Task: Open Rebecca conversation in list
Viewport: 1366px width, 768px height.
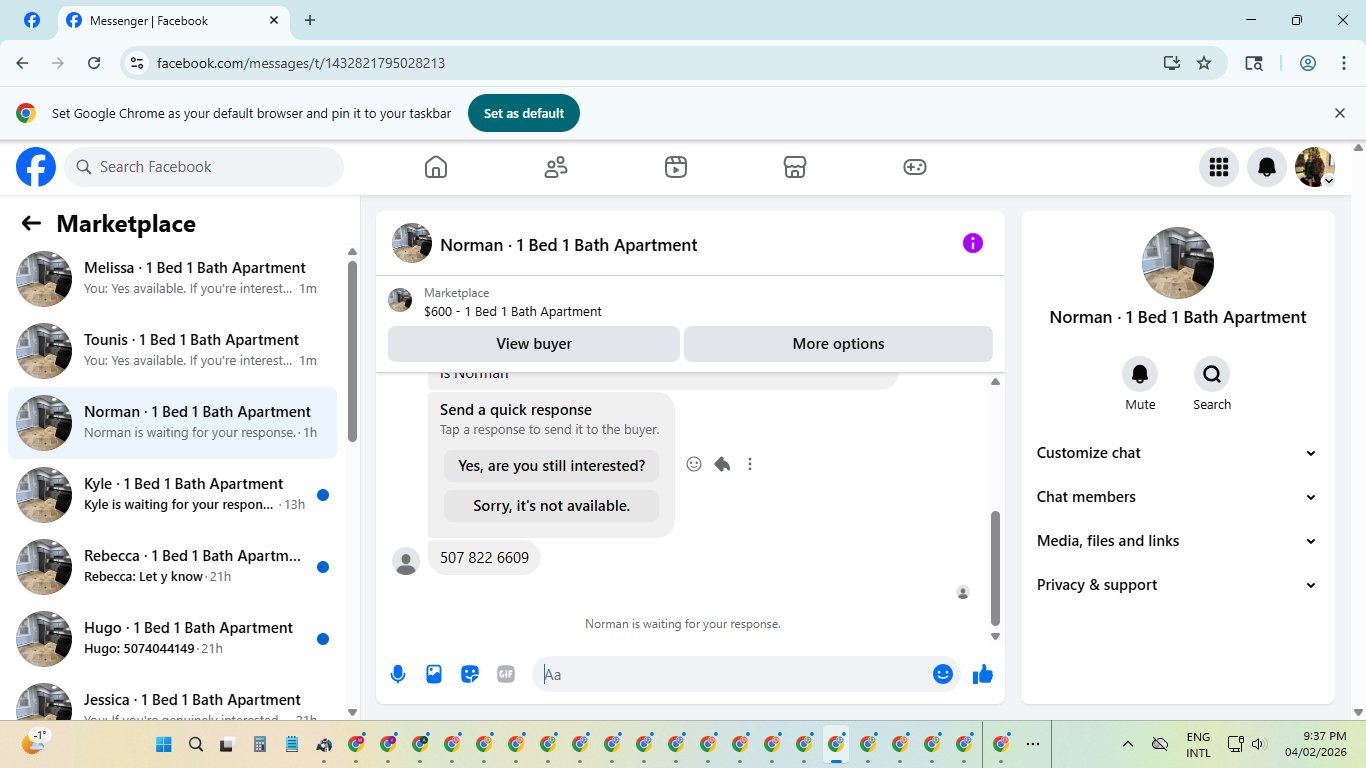Action: (x=172, y=567)
